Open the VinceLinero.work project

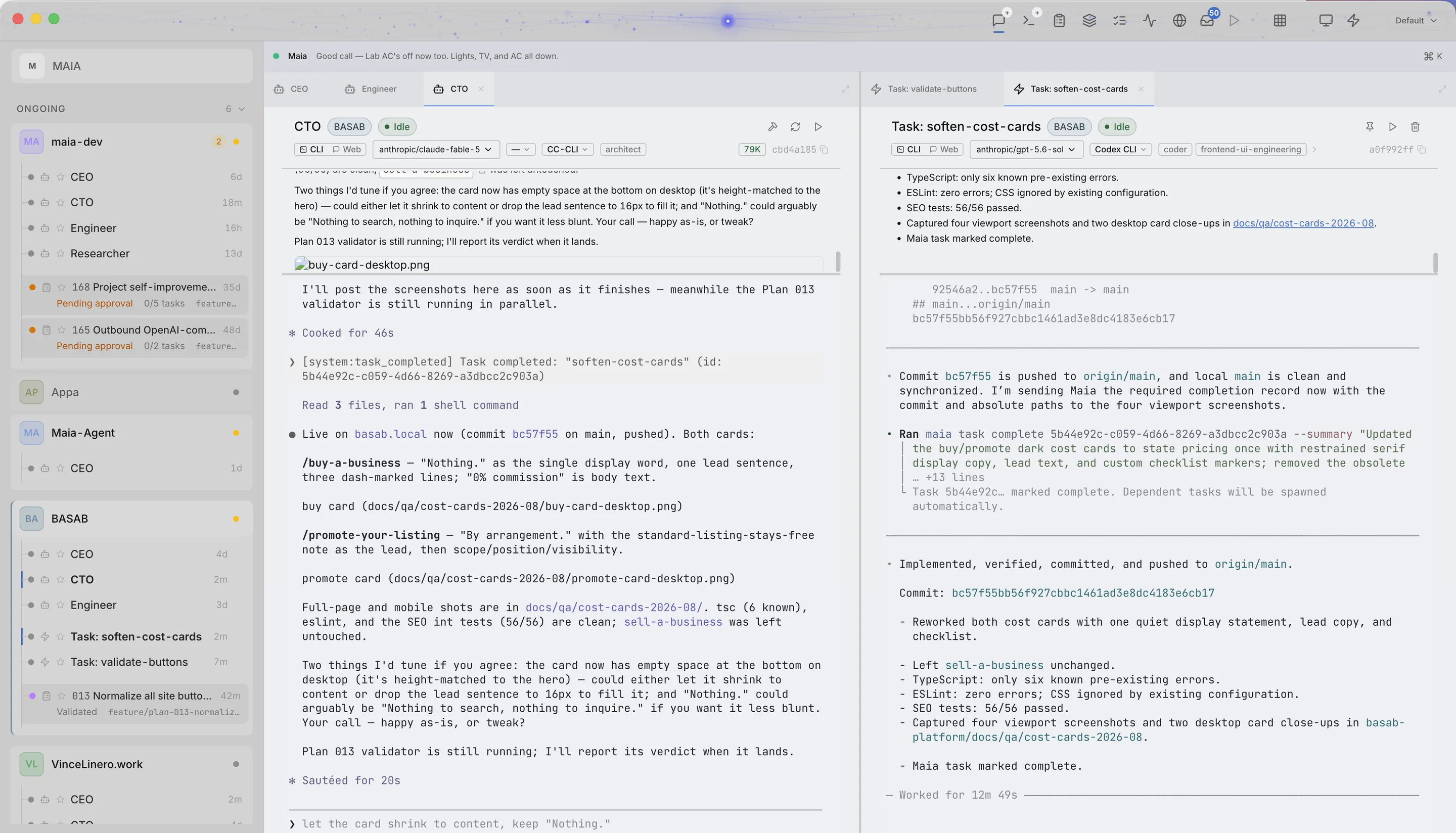[132, 764]
